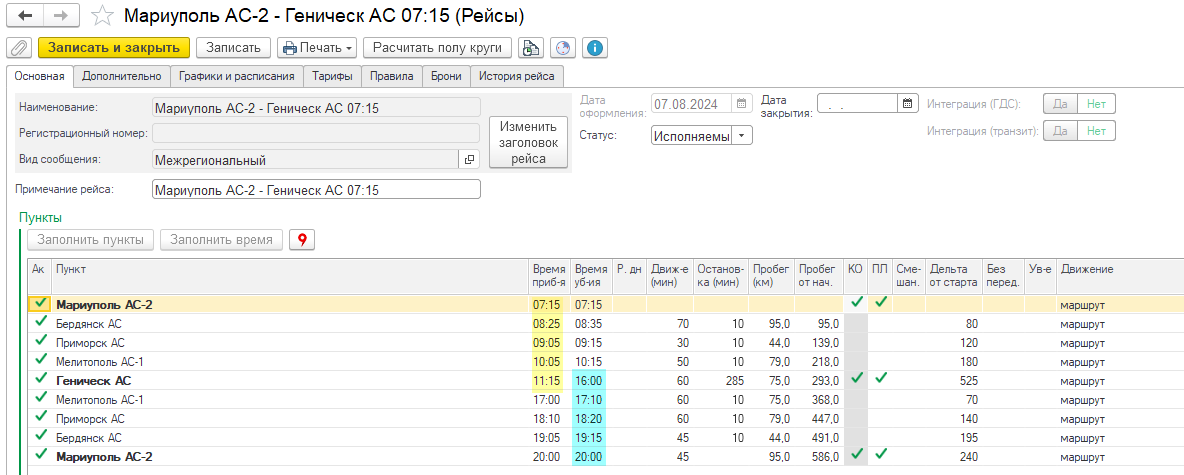
Task: Set Интеграция (ГДС) to Нет
Action: [x=1097, y=103]
